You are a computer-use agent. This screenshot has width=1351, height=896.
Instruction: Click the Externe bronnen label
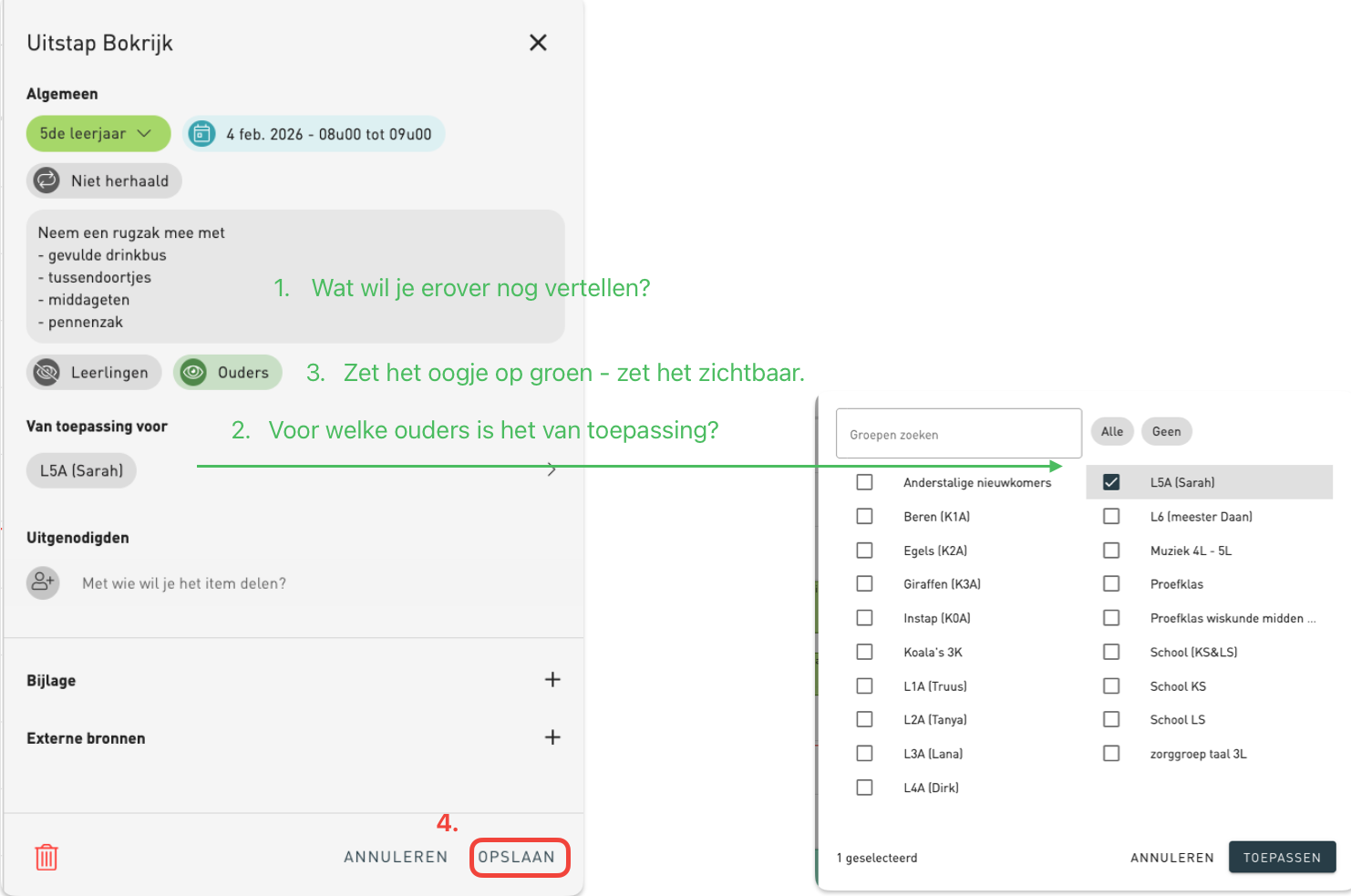86,738
